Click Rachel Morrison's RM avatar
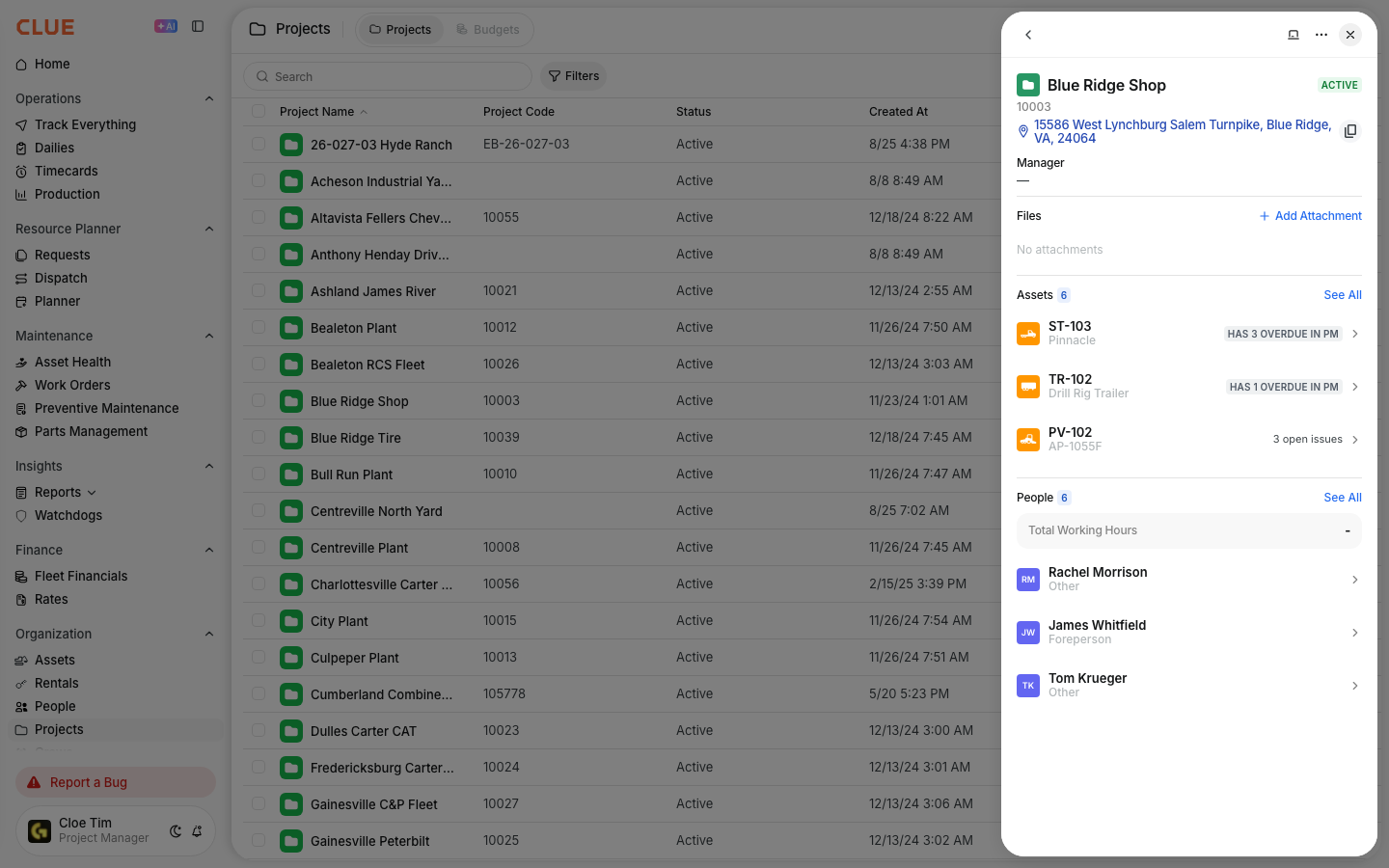The height and width of the screenshot is (868, 1389). (x=1028, y=580)
